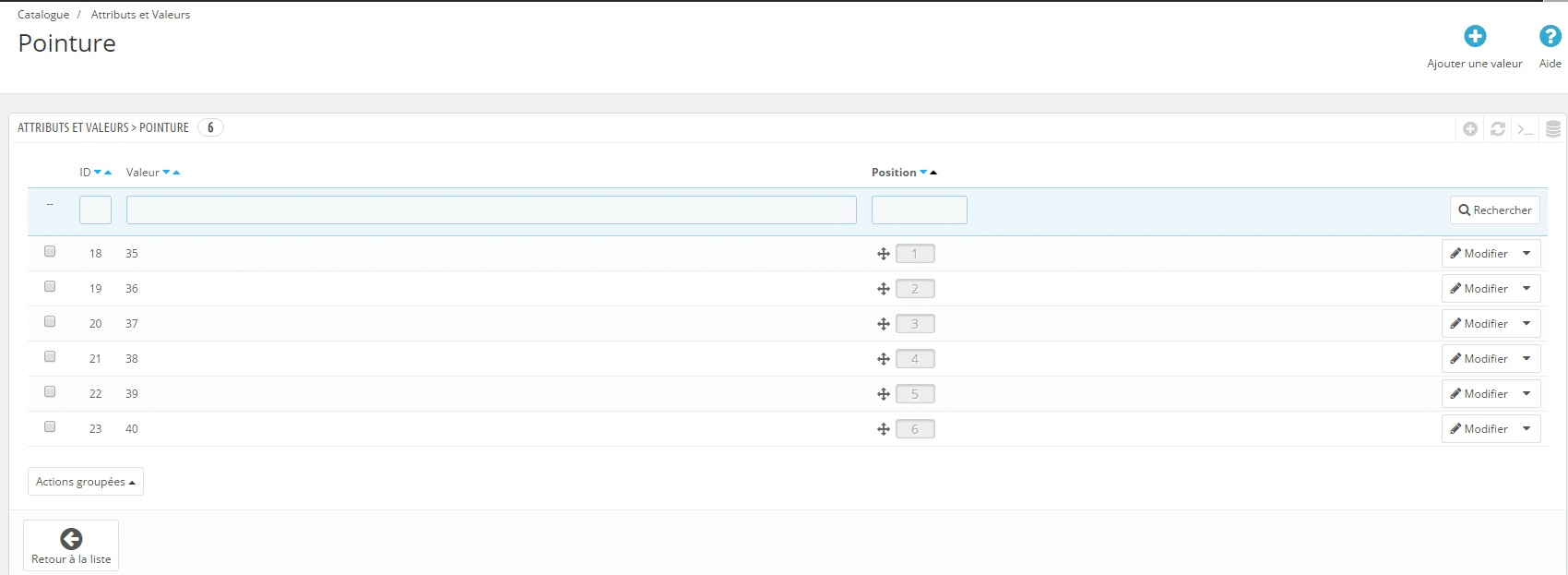This screenshot has height=575, width=1568.
Task: Click Modifier button for value 36
Action: (1479, 289)
